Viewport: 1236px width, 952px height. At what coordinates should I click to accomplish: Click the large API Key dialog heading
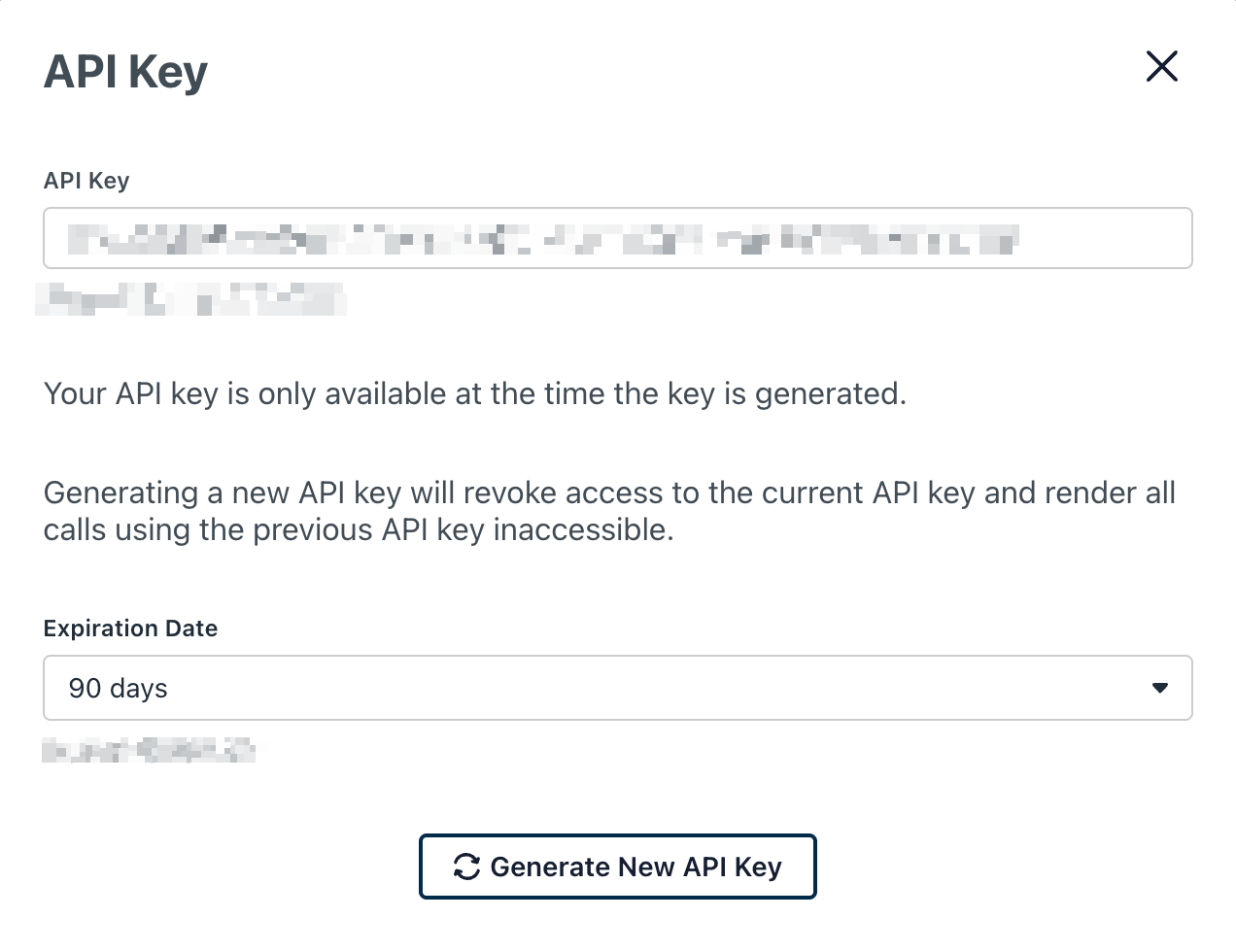click(x=125, y=71)
